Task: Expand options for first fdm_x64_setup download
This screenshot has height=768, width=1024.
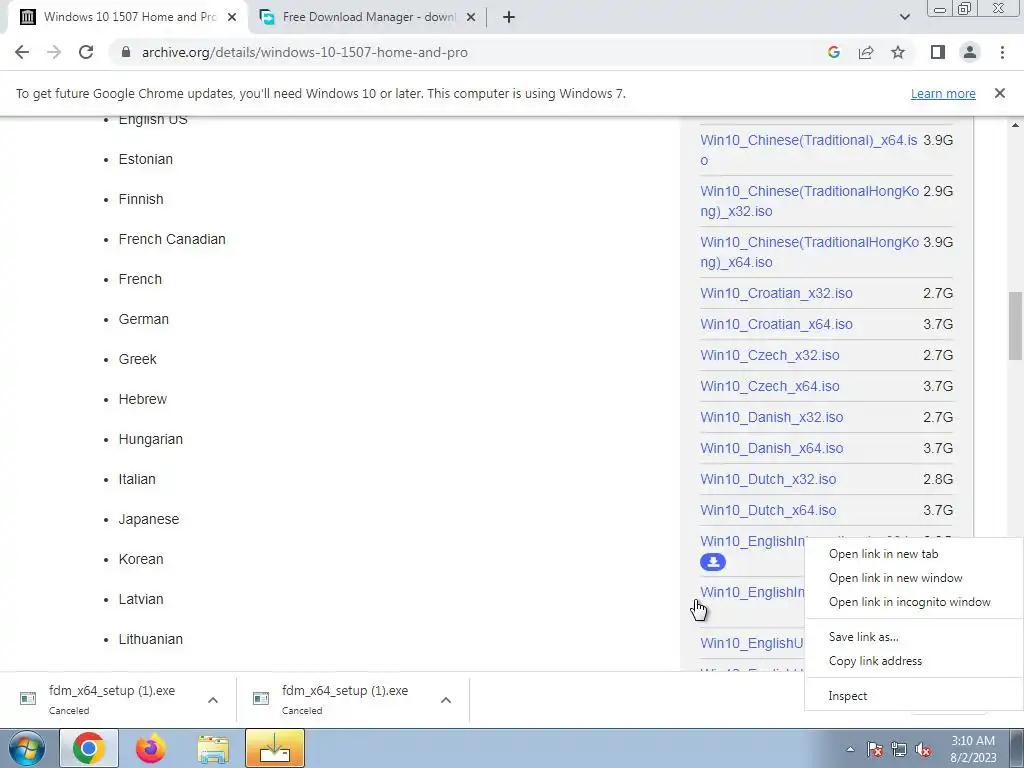Action: (213, 700)
